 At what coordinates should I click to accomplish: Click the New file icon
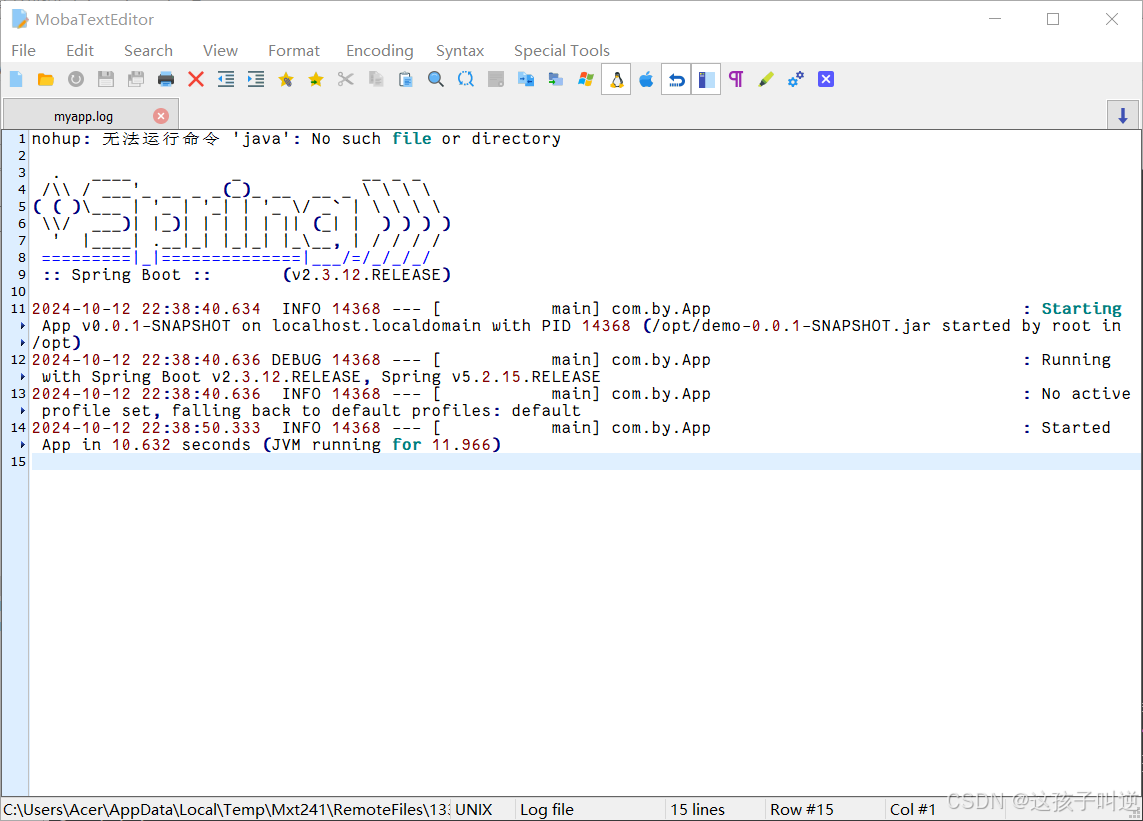[x=16, y=79]
